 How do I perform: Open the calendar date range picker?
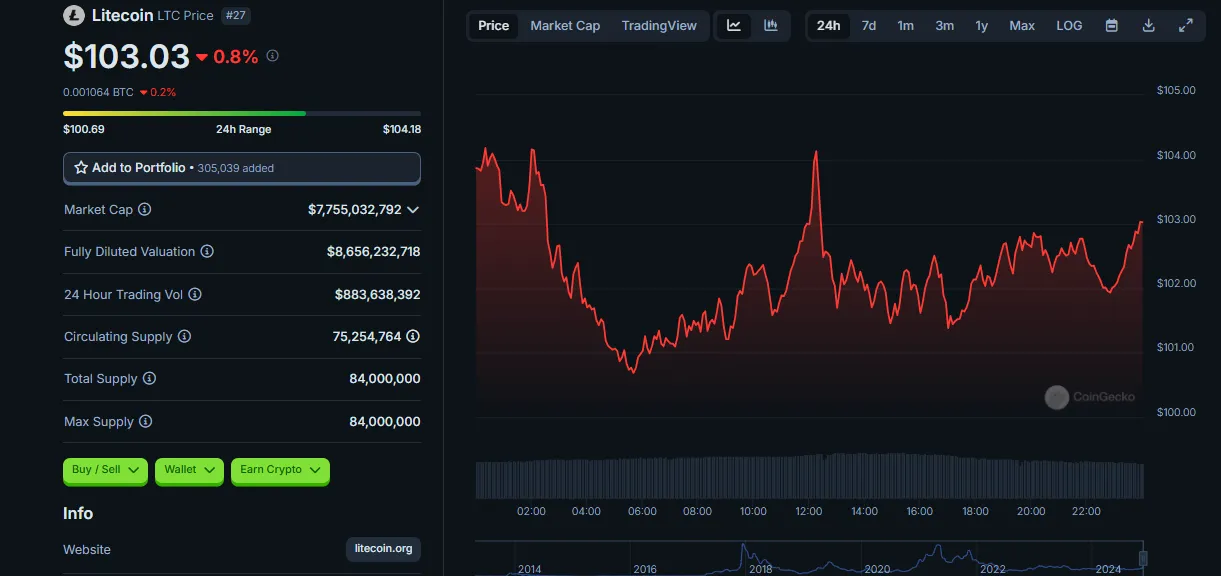tap(1111, 26)
